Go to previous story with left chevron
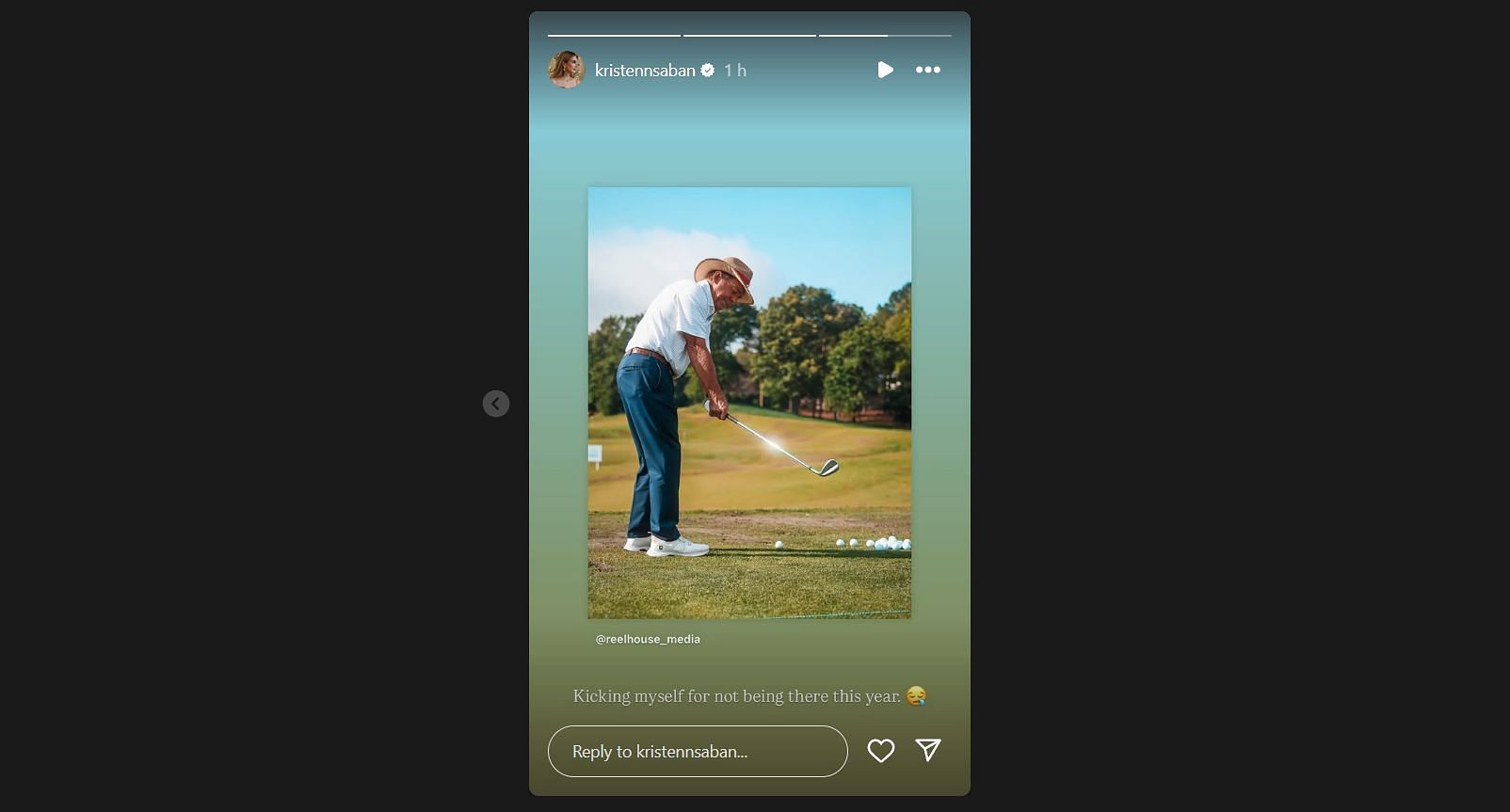The width and height of the screenshot is (1510, 812). (496, 404)
